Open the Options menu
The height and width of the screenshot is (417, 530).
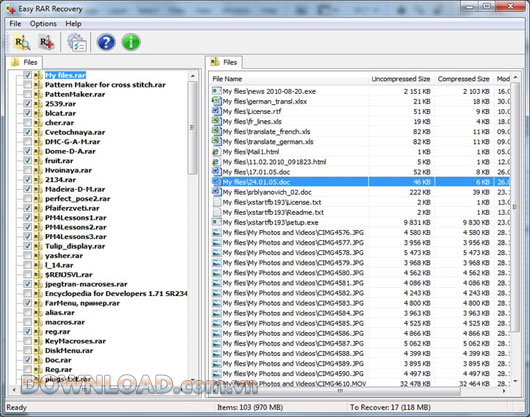click(43, 24)
